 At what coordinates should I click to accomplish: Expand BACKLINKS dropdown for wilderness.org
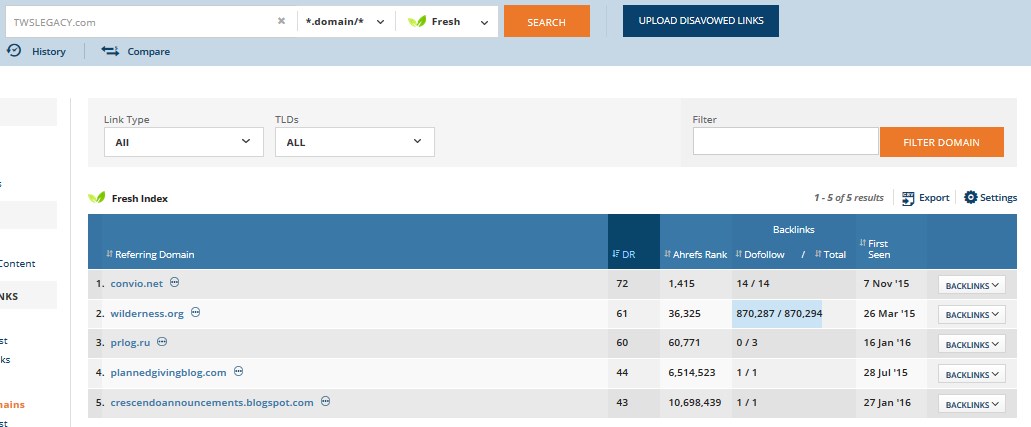[x=972, y=314]
